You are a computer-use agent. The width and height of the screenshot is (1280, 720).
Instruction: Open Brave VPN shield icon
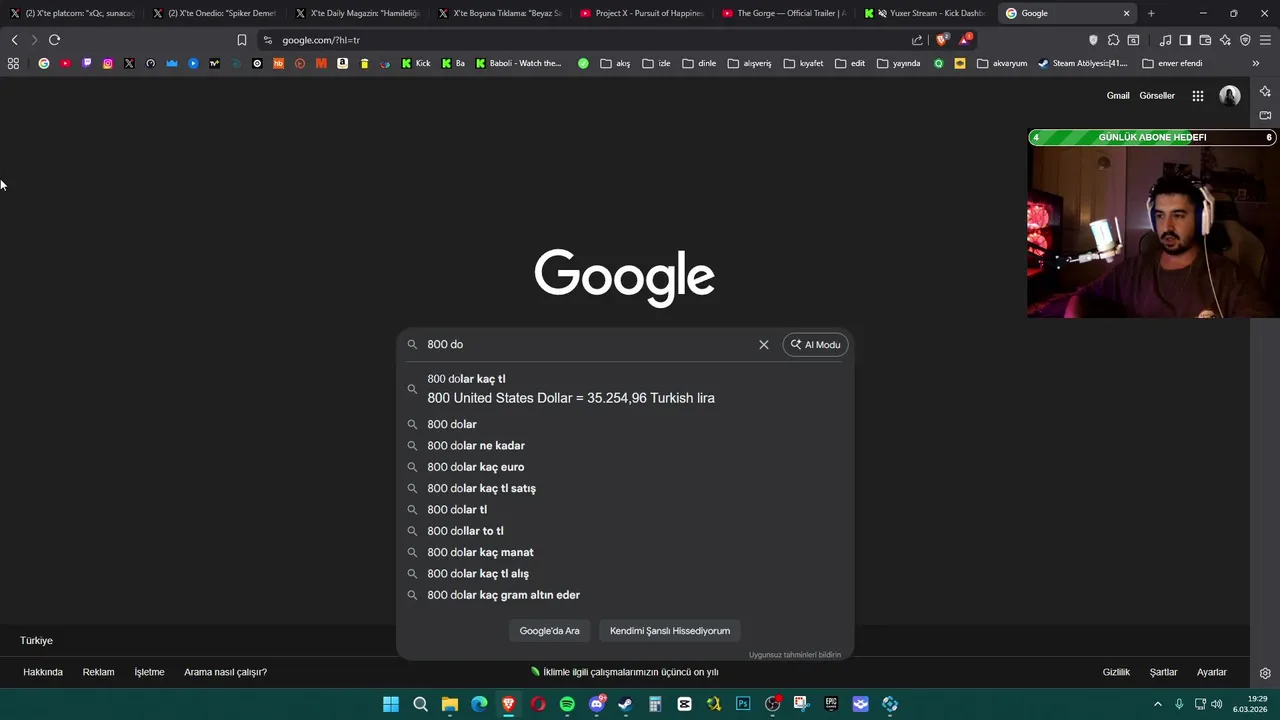coord(1245,40)
